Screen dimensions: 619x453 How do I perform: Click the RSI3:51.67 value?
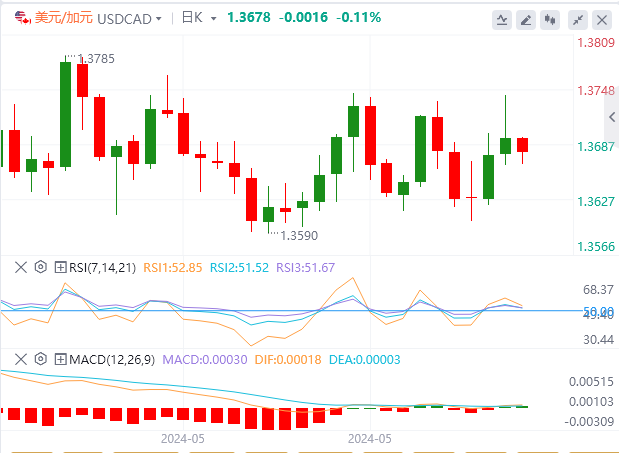pyautogui.click(x=306, y=268)
